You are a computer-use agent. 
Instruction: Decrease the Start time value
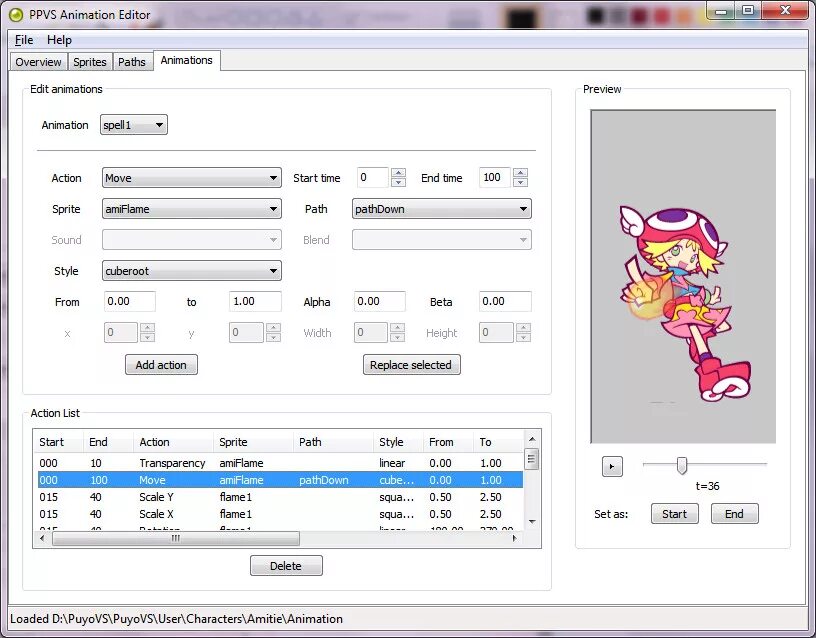point(399,182)
